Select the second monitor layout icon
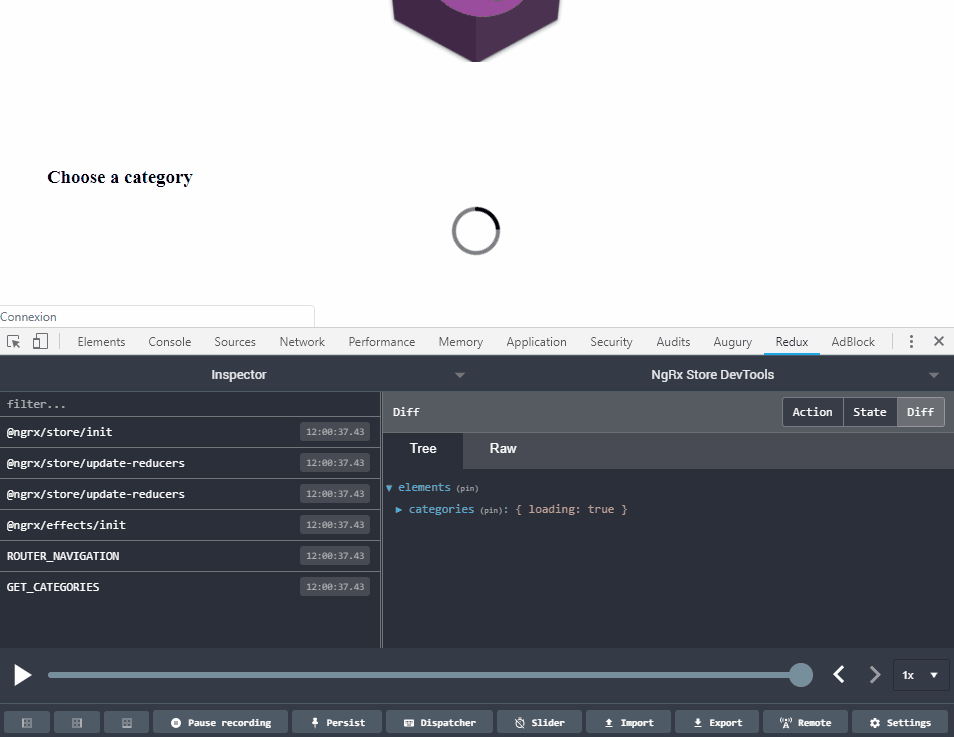This screenshot has height=737, width=954. pyautogui.click(x=77, y=722)
